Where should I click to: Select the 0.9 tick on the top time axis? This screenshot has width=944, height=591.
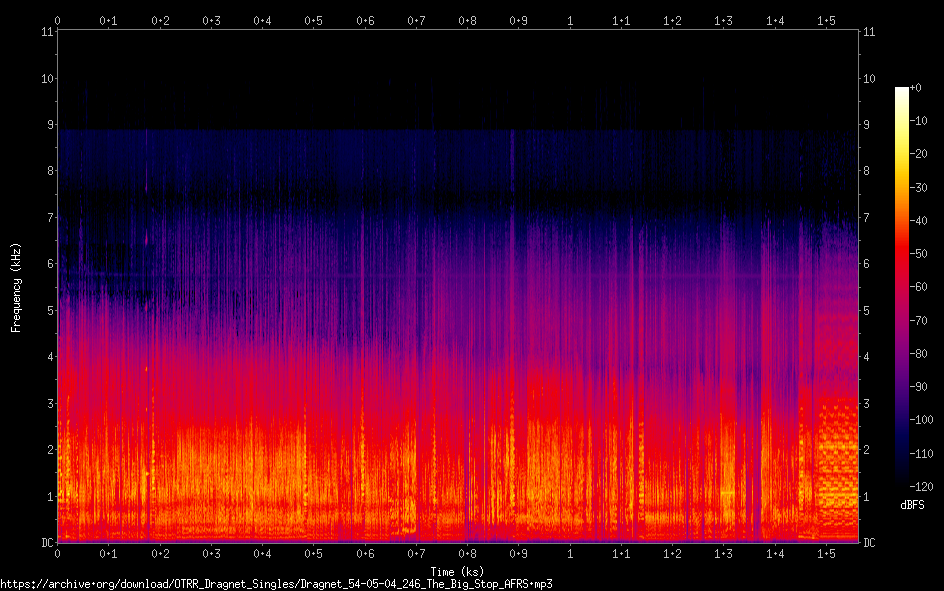pyautogui.click(x=518, y=20)
